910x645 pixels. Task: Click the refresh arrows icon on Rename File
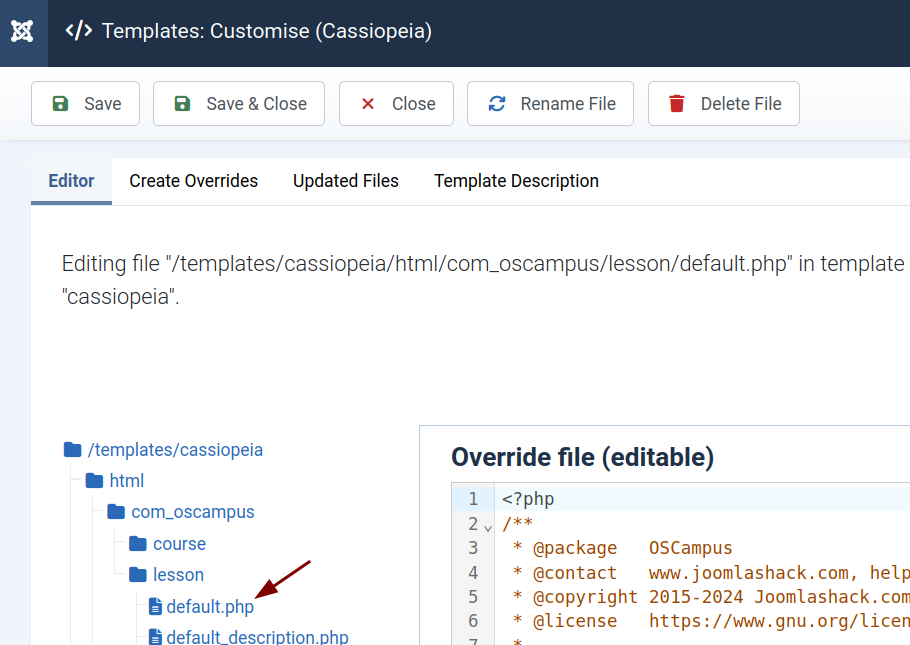[x=497, y=103]
